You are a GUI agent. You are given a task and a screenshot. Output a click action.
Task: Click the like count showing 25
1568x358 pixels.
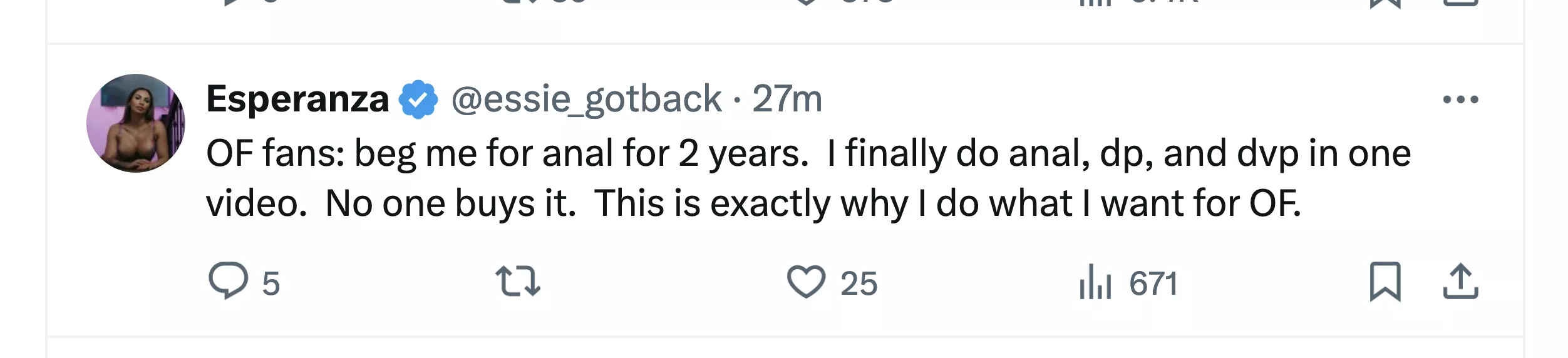859,284
